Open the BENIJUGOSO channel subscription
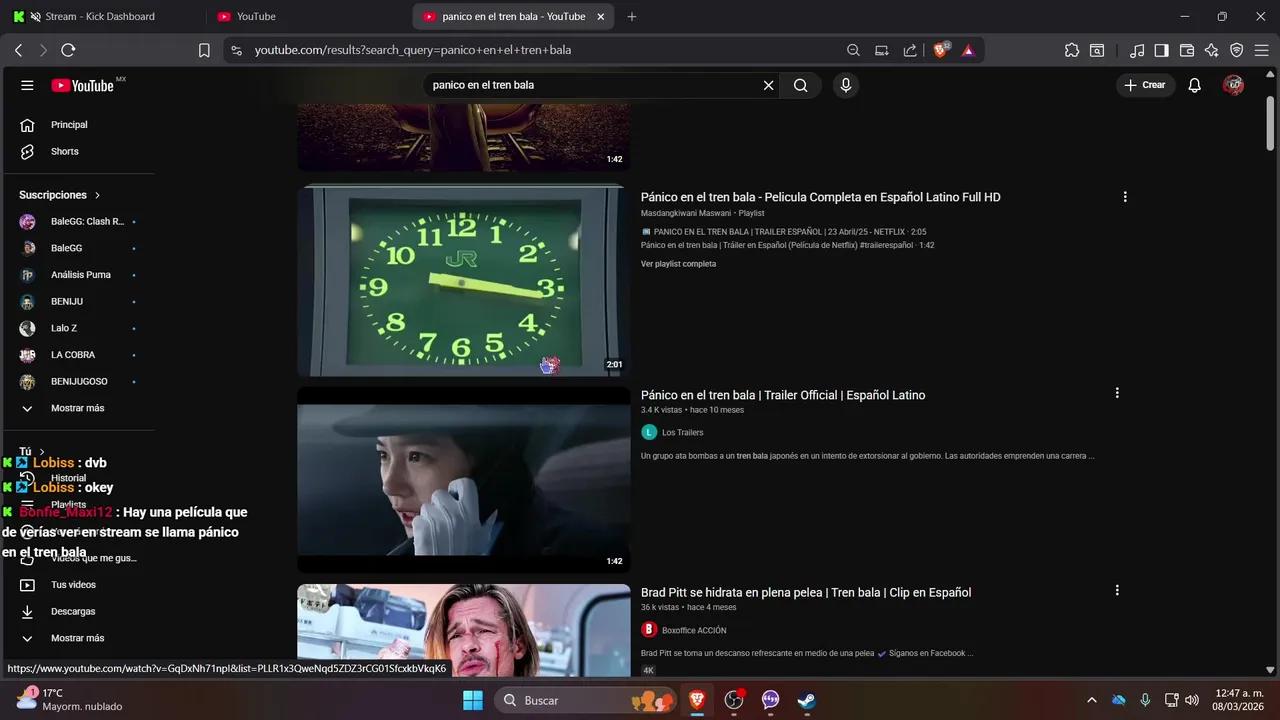Screen dimensions: 1280x720 pos(80,381)
